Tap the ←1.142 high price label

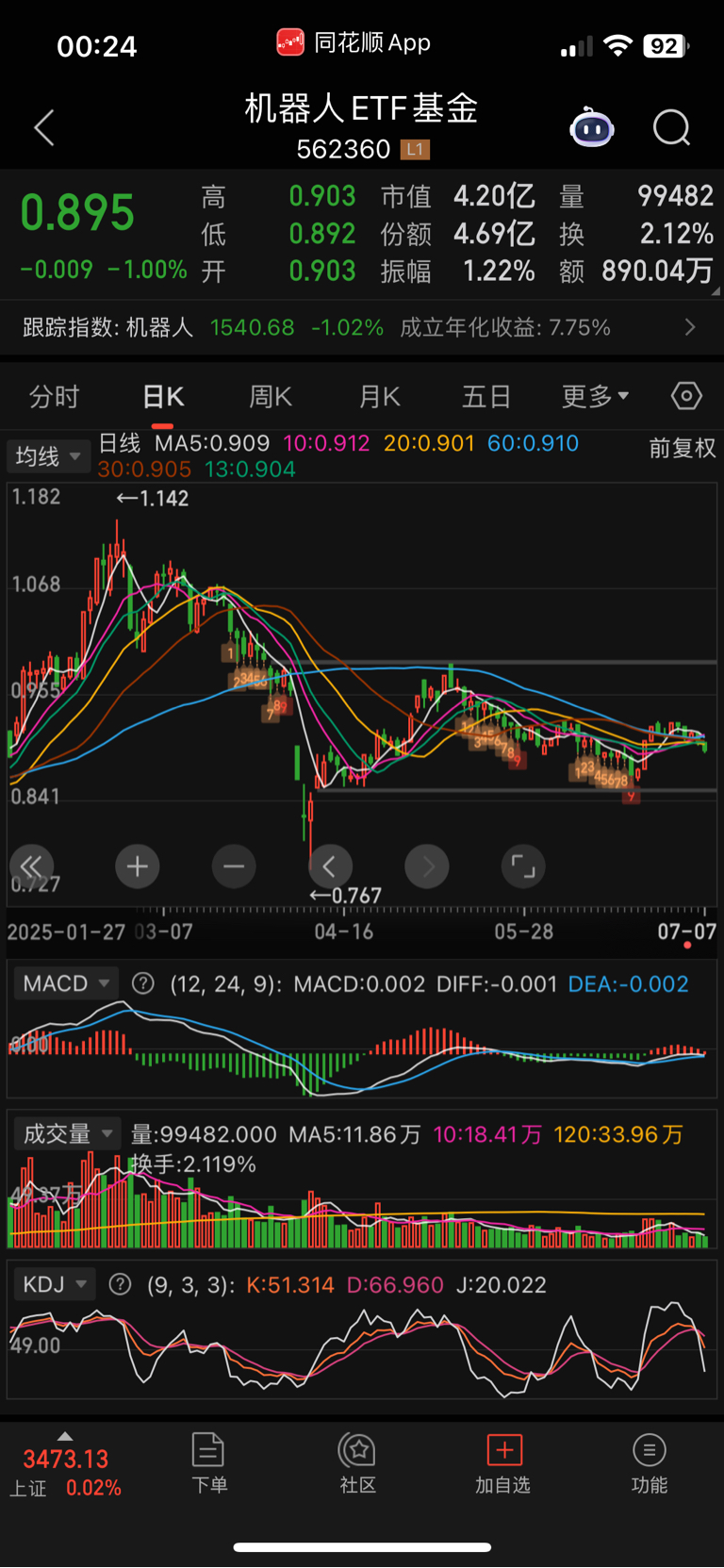pos(153,498)
